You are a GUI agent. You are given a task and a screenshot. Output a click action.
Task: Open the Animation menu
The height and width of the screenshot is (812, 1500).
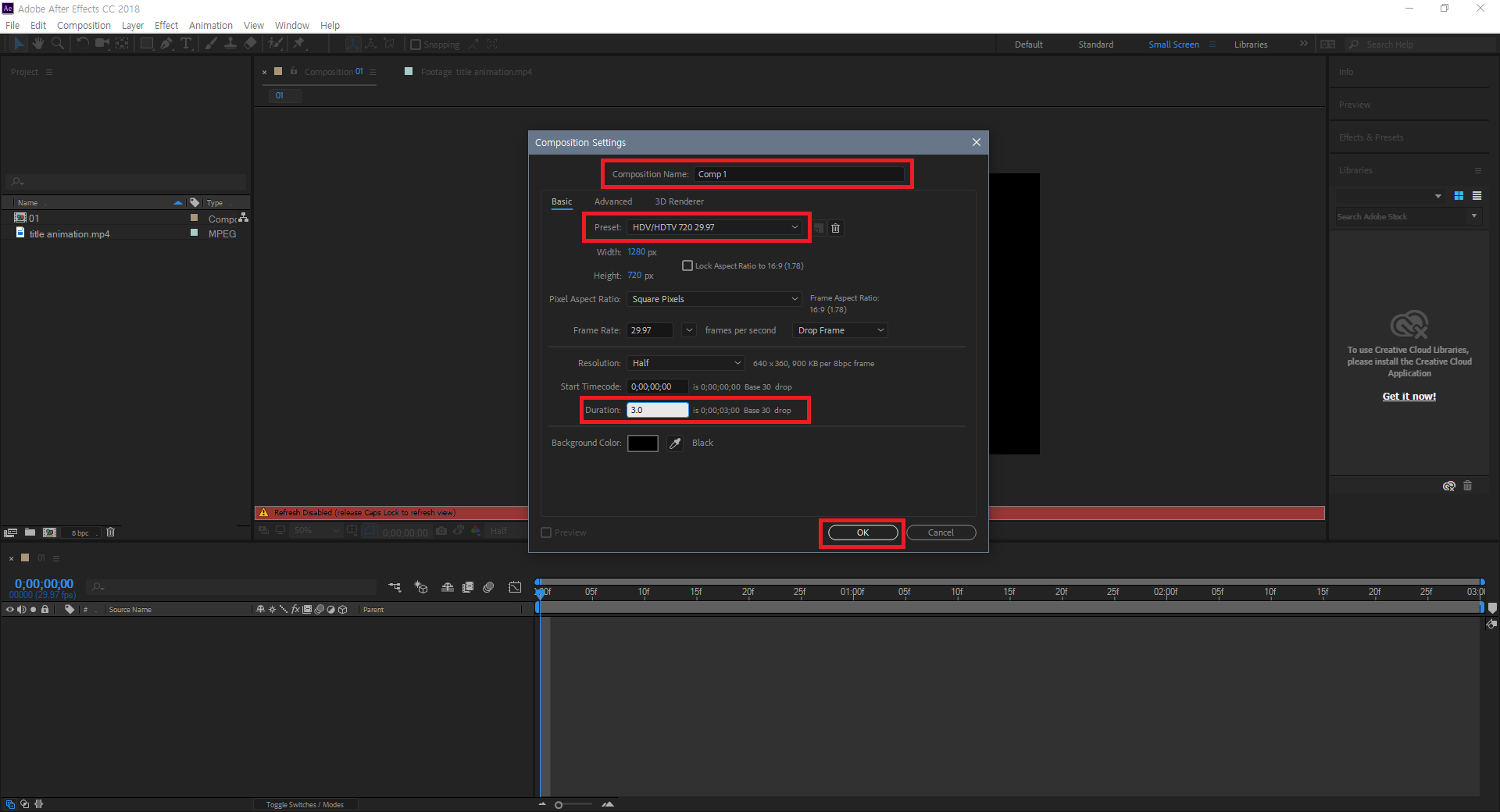coord(211,25)
